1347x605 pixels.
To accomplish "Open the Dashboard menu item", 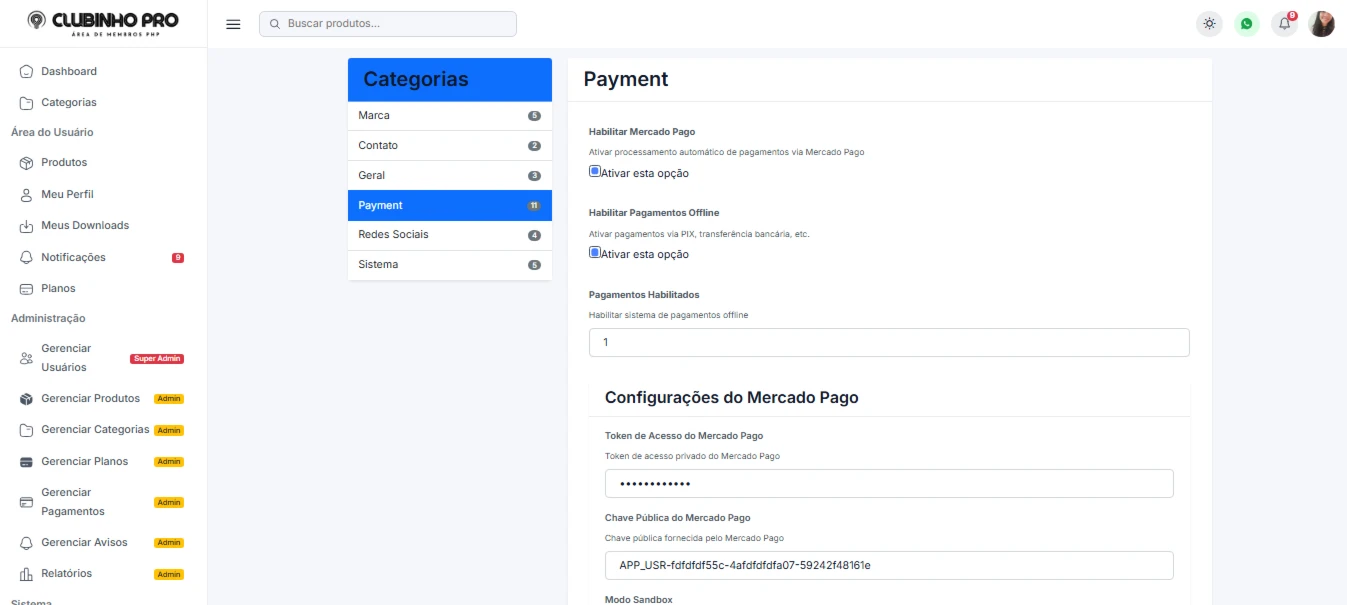I will 69,71.
